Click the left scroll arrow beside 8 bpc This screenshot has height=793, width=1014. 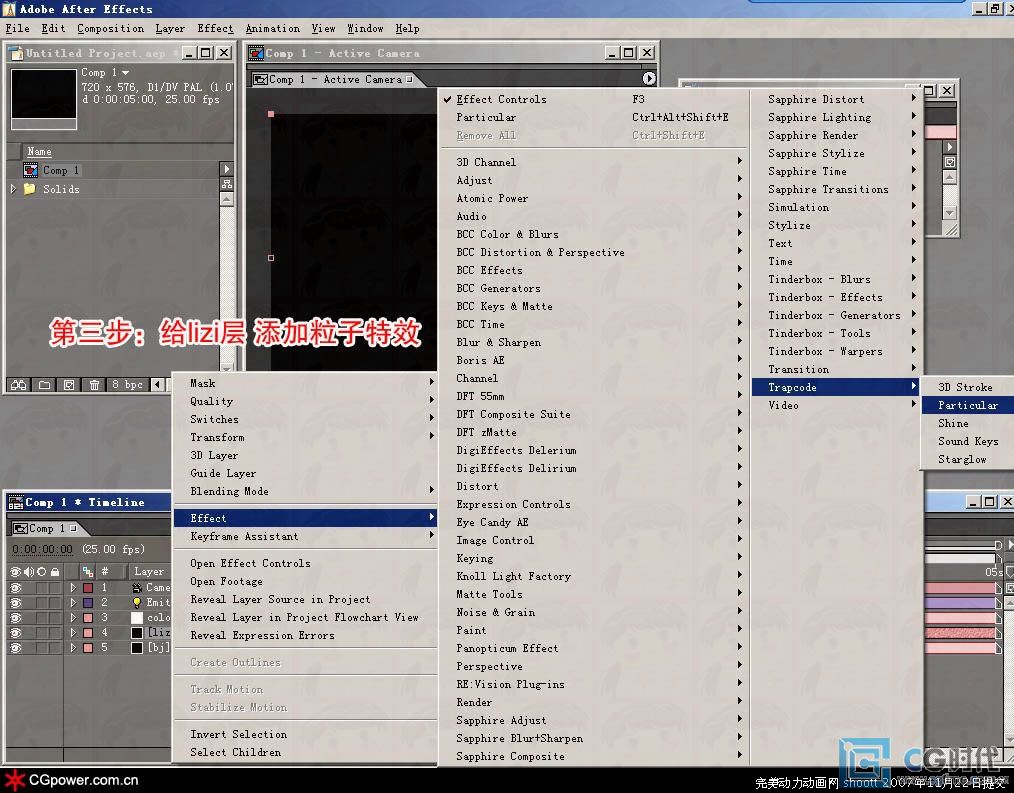point(157,385)
